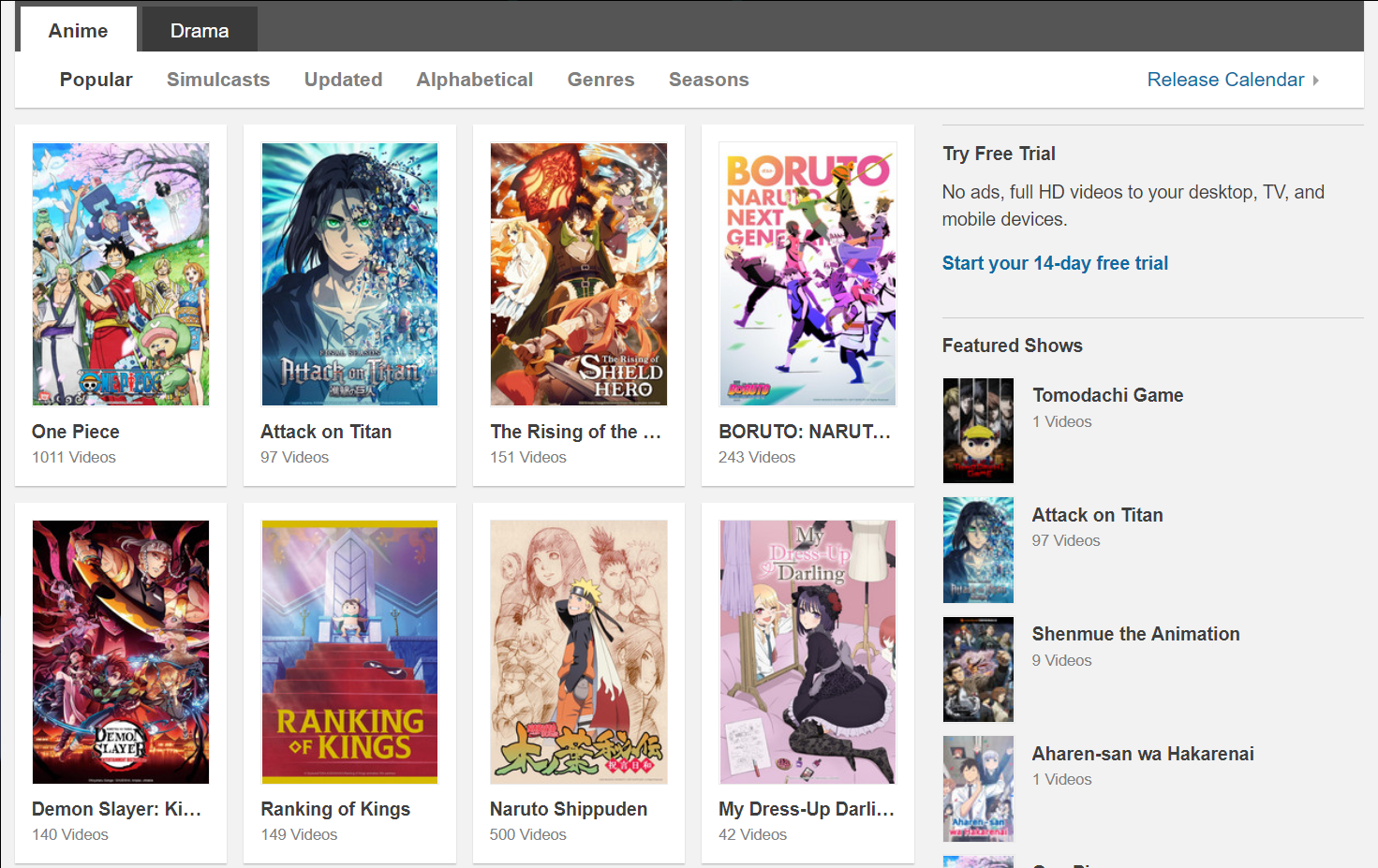Click the One Piece title text

[76, 432]
